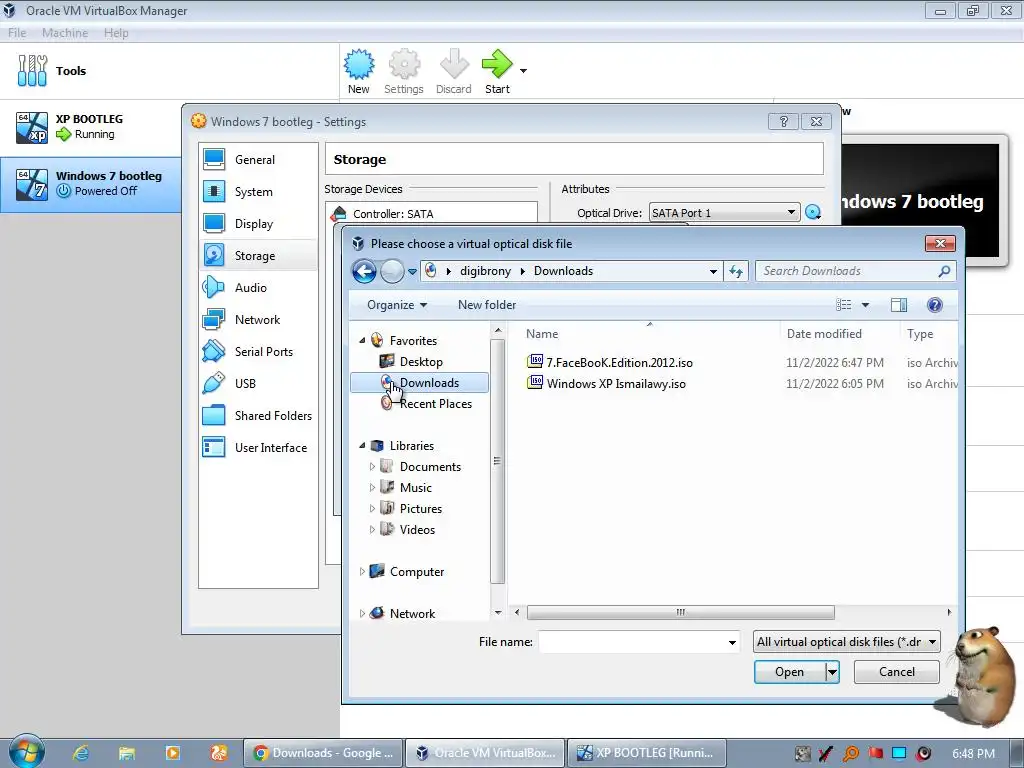Viewport: 1024px width, 768px height.
Task: Open the File menu
Action: pyautogui.click(x=17, y=33)
